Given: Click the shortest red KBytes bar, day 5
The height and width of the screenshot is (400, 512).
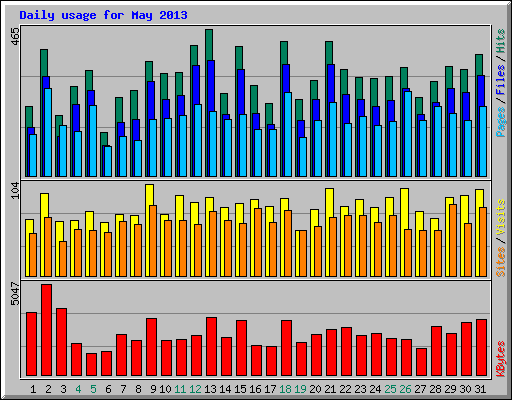Looking at the screenshot, I should 91,365.
